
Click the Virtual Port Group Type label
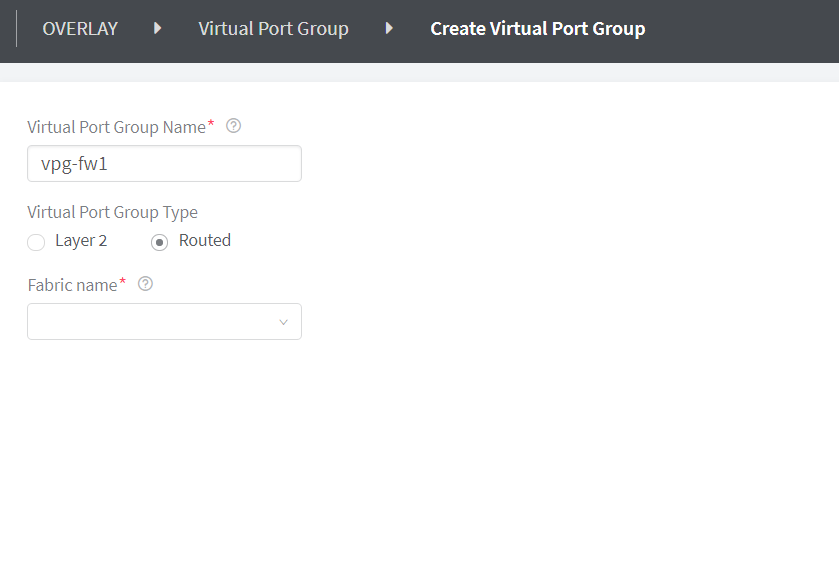coord(112,212)
